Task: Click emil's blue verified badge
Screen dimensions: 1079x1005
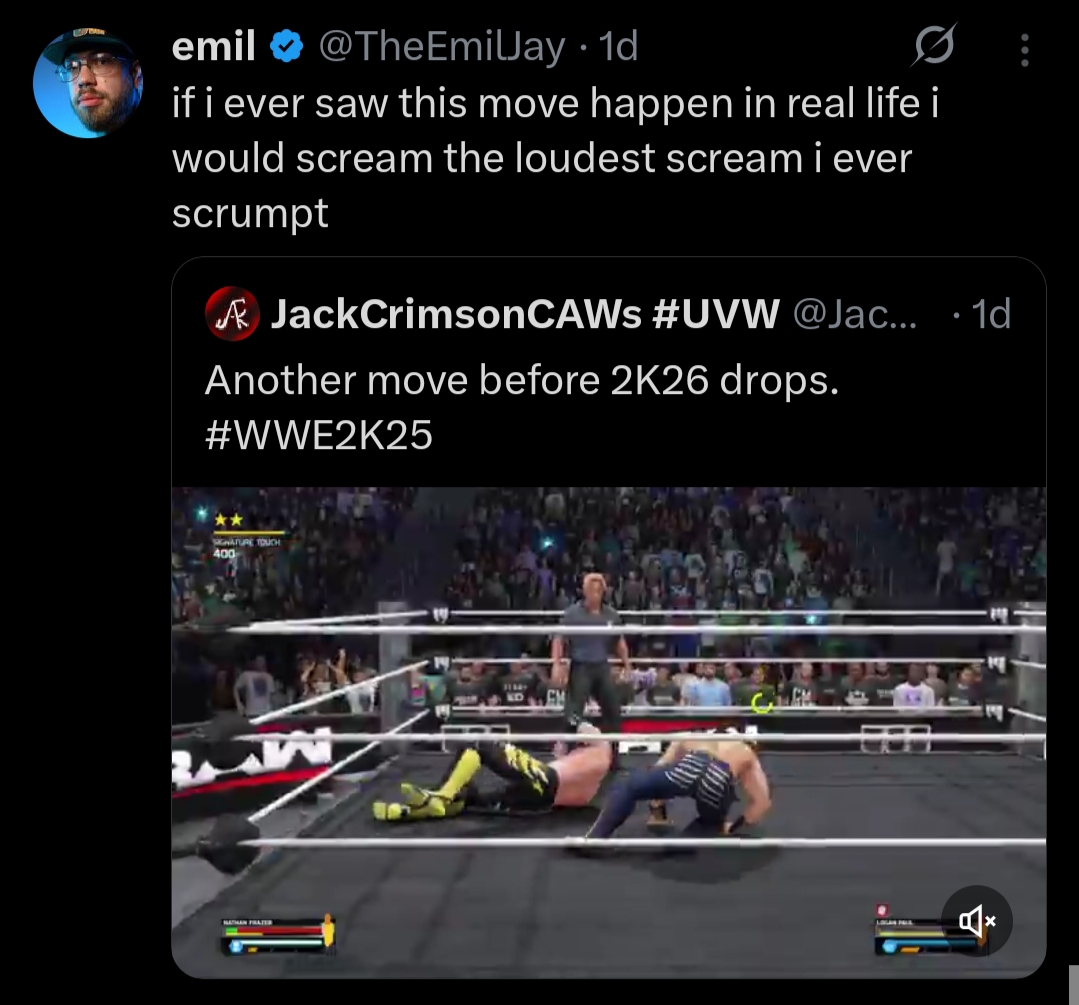Action: coord(286,47)
